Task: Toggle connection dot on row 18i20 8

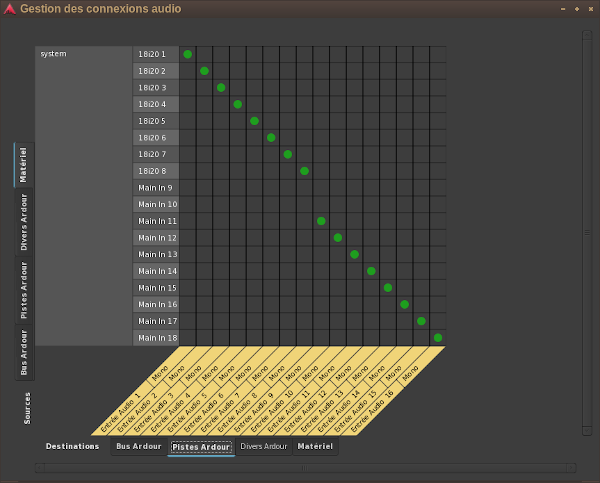Action: pyautogui.click(x=304, y=171)
